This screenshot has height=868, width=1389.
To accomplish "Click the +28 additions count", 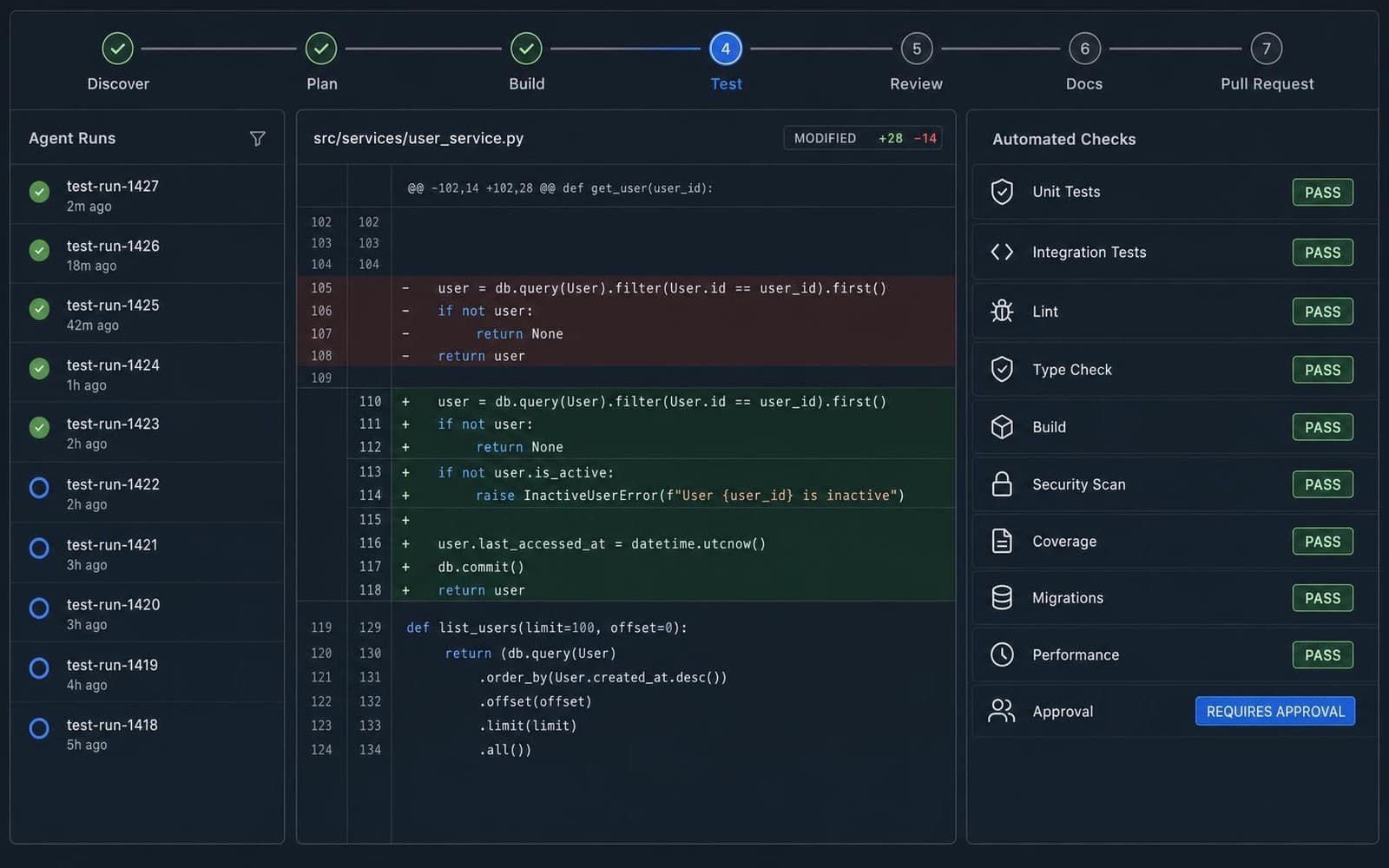I will coord(890,138).
